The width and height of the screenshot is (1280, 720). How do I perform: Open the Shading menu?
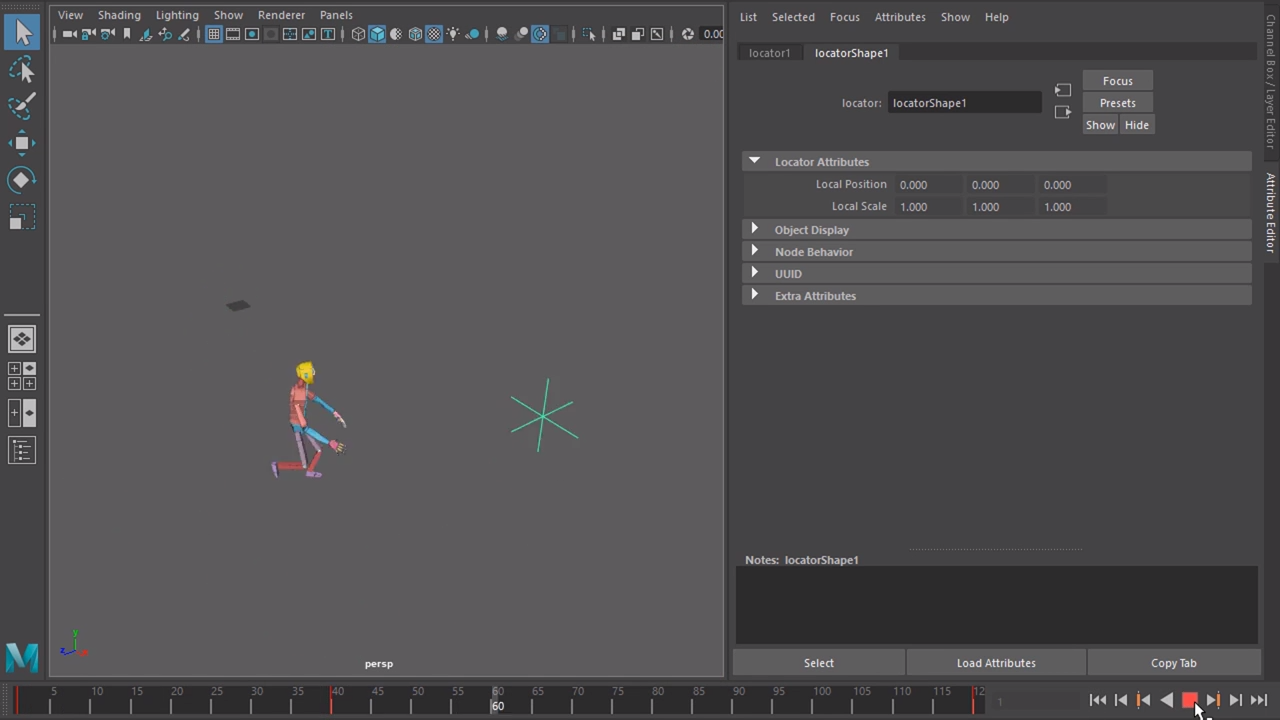click(x=119, y=14)
